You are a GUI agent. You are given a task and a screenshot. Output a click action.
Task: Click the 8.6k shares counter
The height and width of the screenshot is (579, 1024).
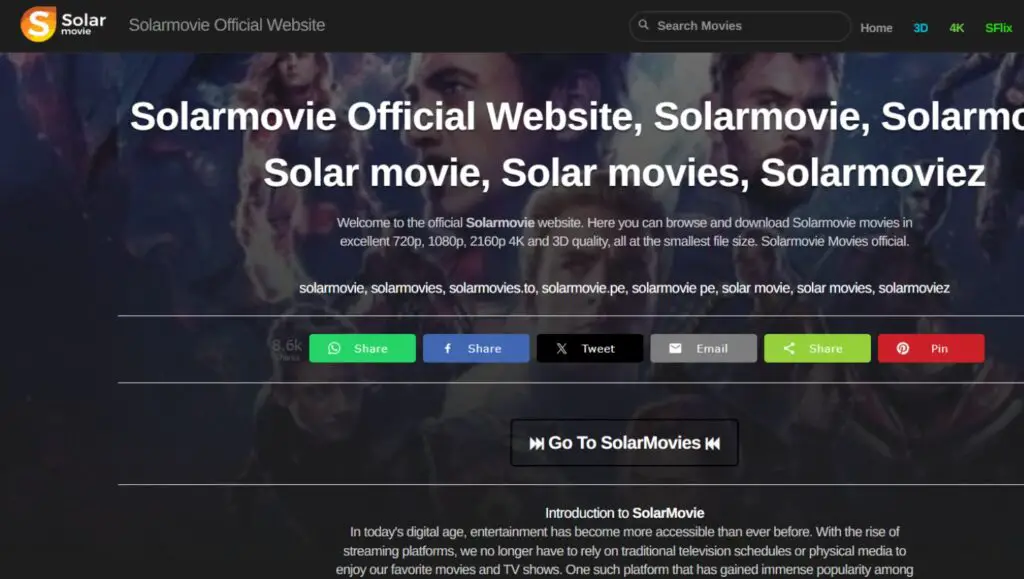point(288,348)
